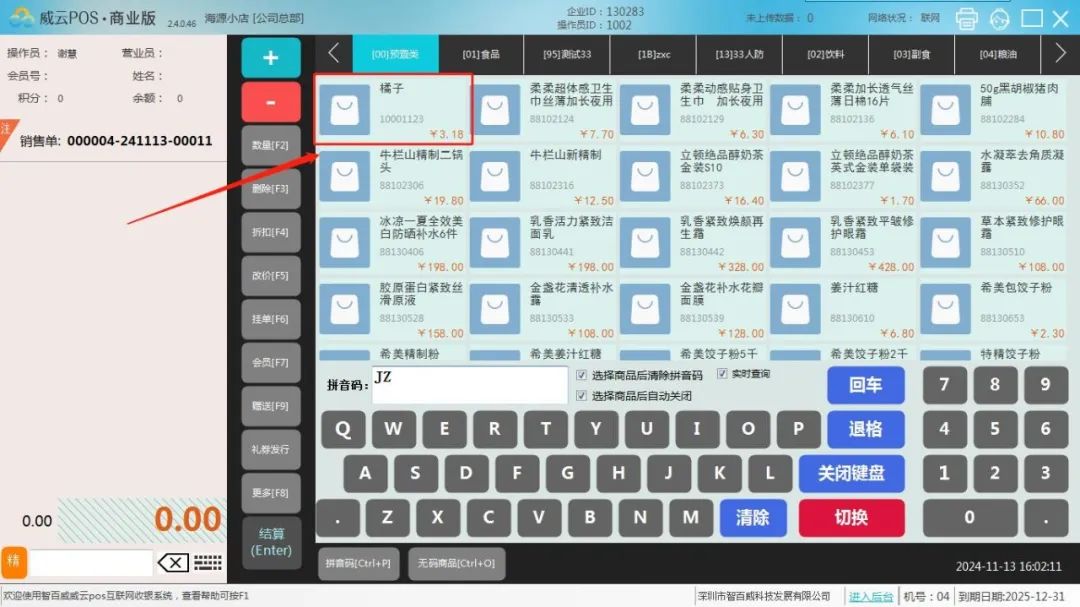Tap the Q key on the keyboard
This screenshot has width=1080, height=607.
tap(343, 429)
